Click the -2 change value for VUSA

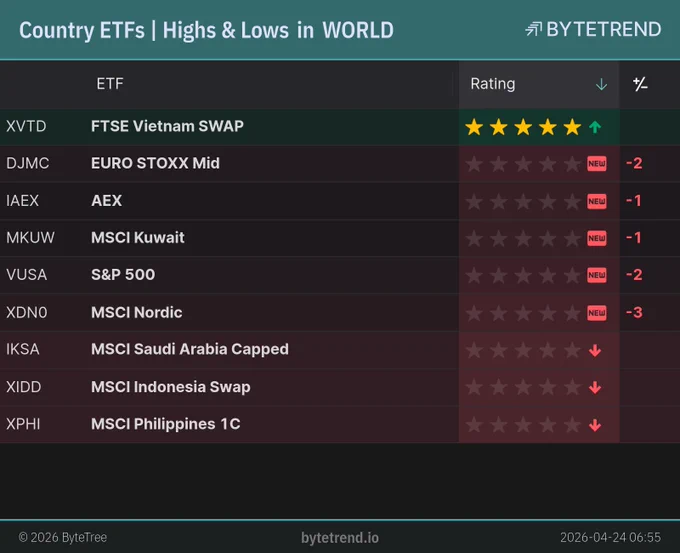(x=634, y=275)
